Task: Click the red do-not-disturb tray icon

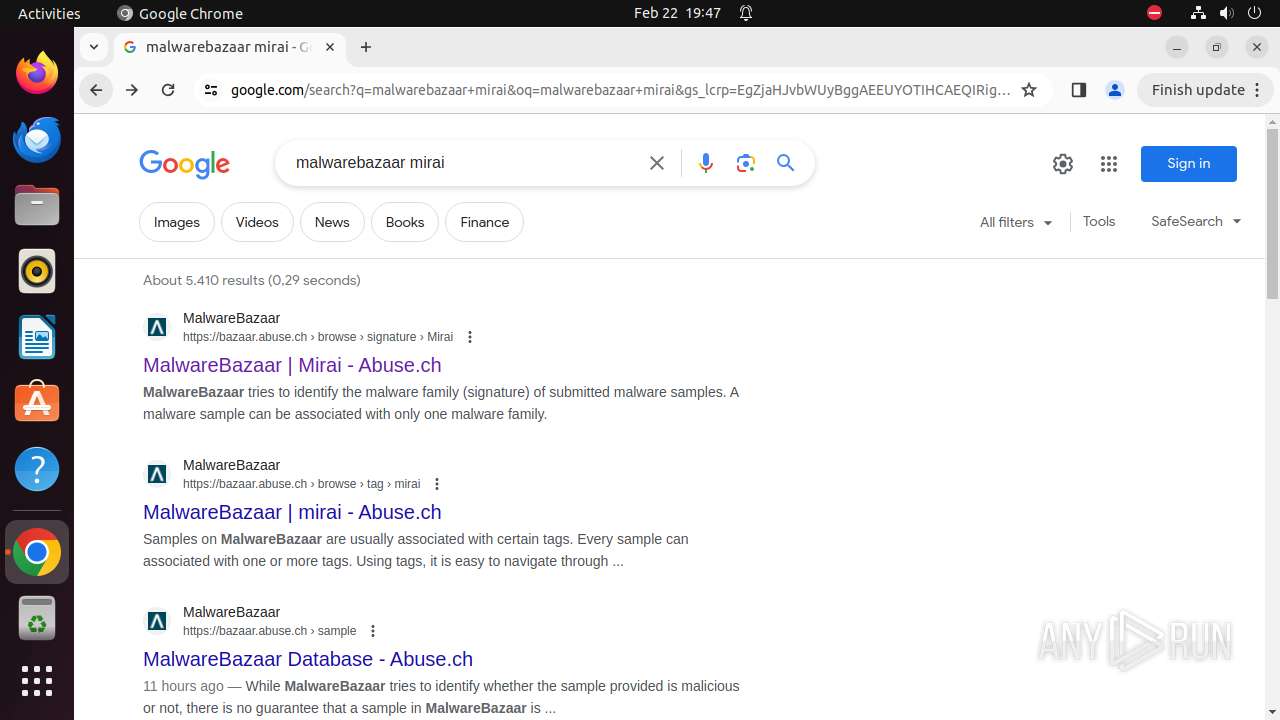Action: [x=1154, y=13]
